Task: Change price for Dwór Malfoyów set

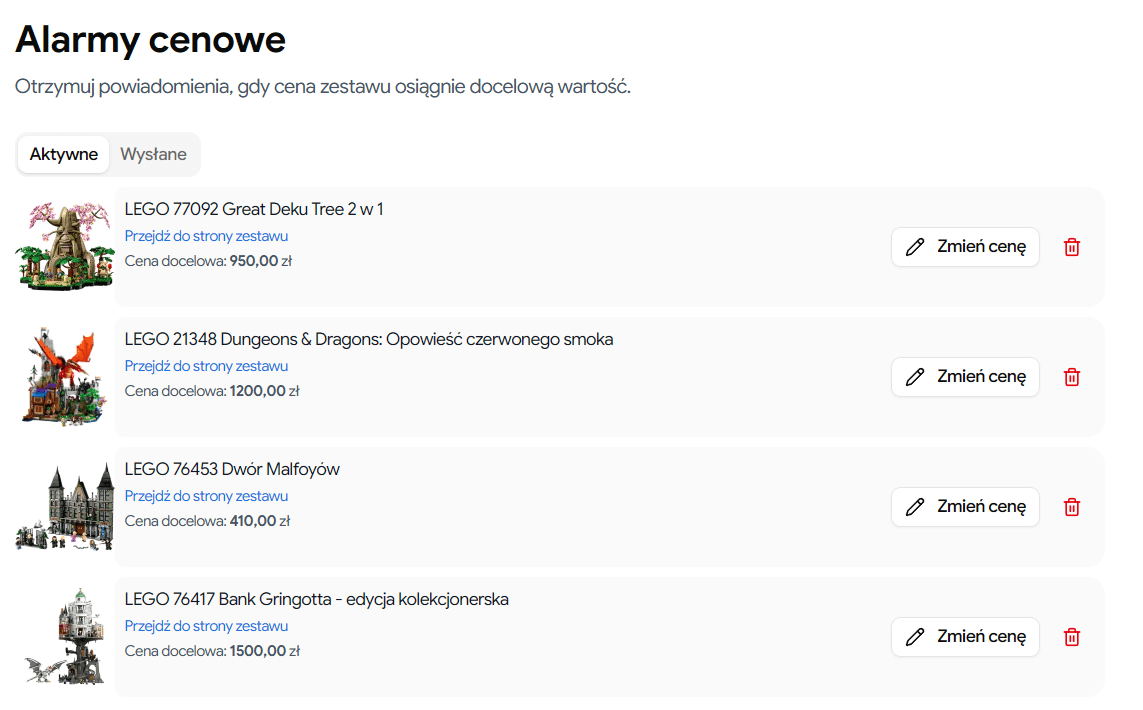Action: coord(965,507)
